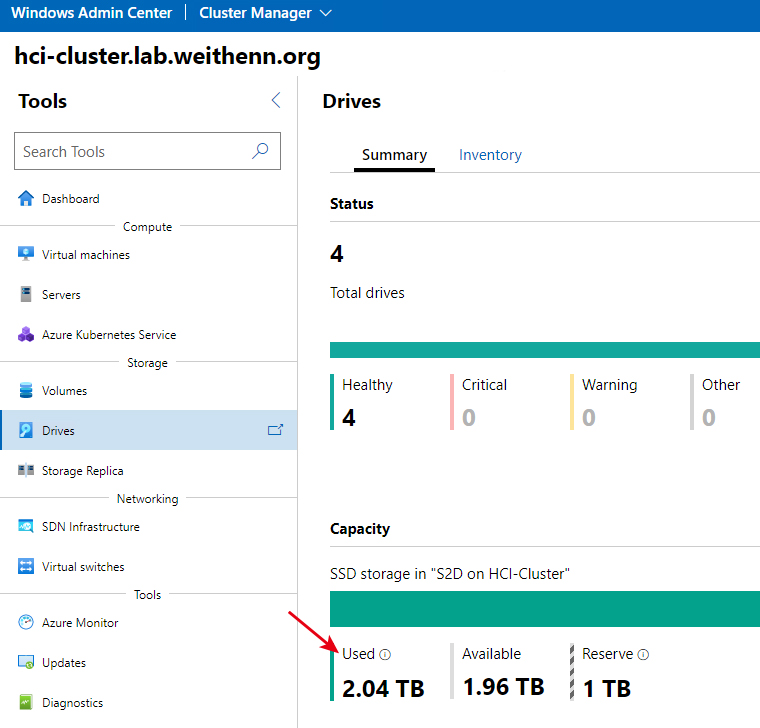Click the Updates icon
Screen dimensions: 760x728
pos(26,662)
